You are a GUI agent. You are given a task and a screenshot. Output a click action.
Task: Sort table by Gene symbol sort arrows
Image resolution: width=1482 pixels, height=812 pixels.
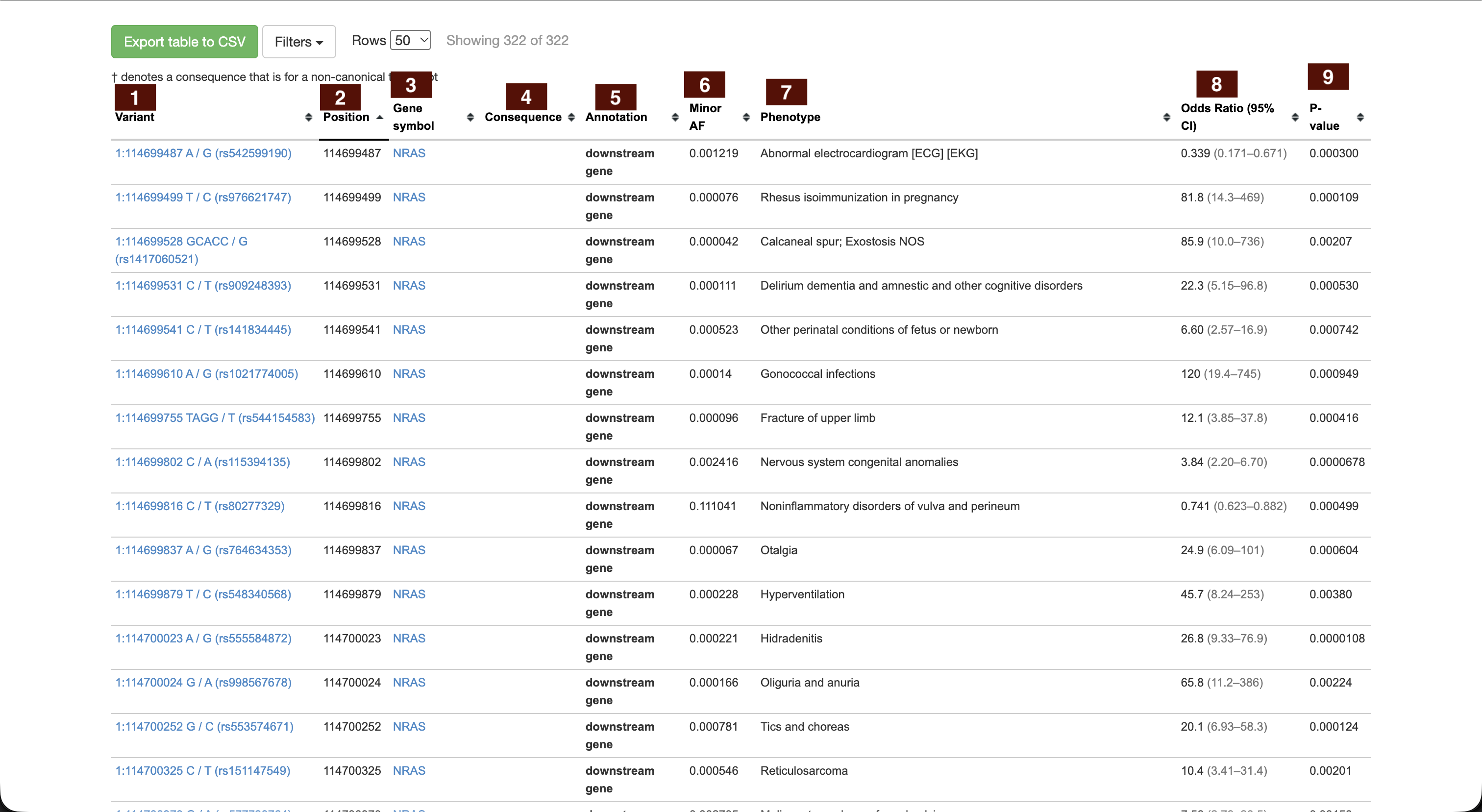(470, 117)
